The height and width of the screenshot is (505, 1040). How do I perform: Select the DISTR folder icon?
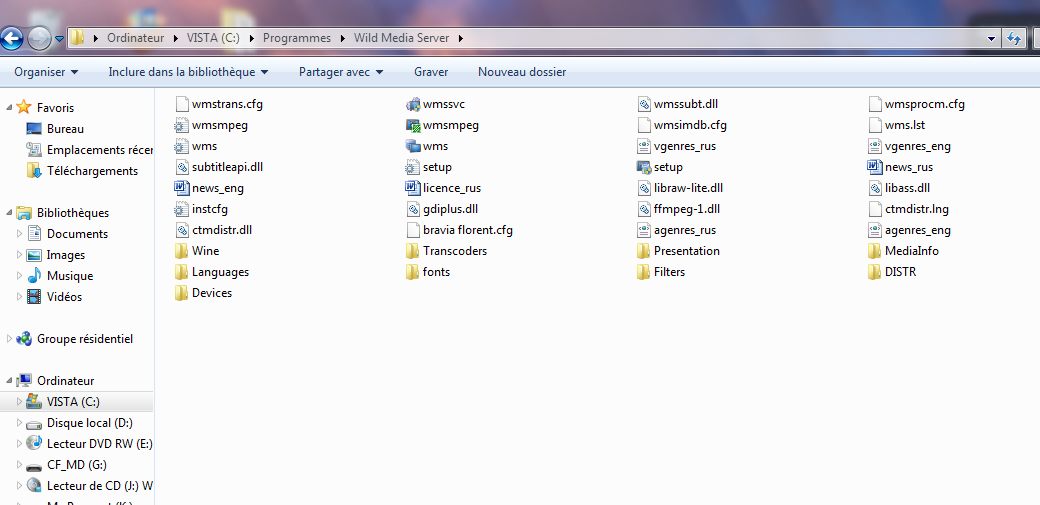coord(876,272)
